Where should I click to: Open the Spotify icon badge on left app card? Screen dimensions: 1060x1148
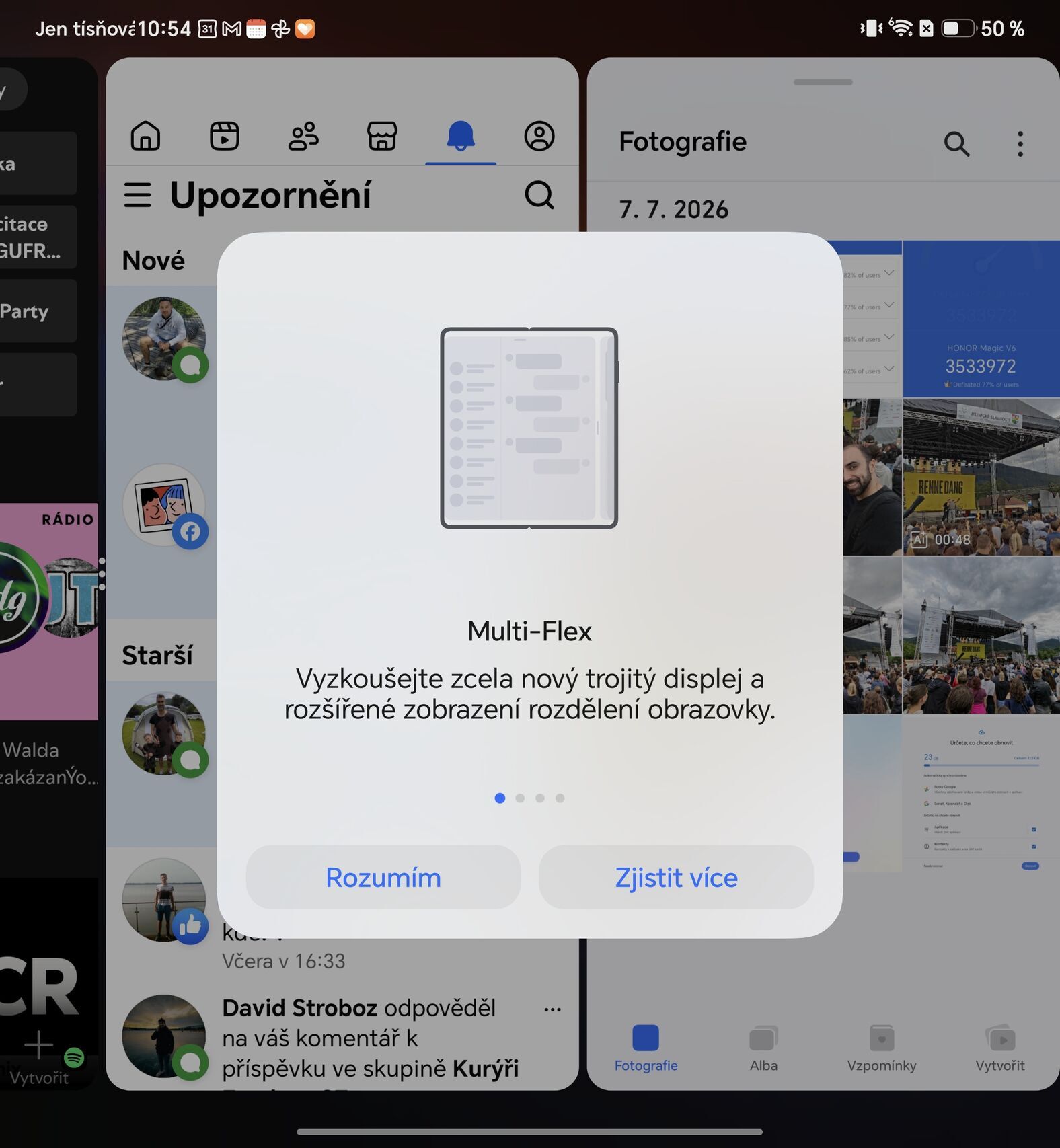(x=74, y=1057)
